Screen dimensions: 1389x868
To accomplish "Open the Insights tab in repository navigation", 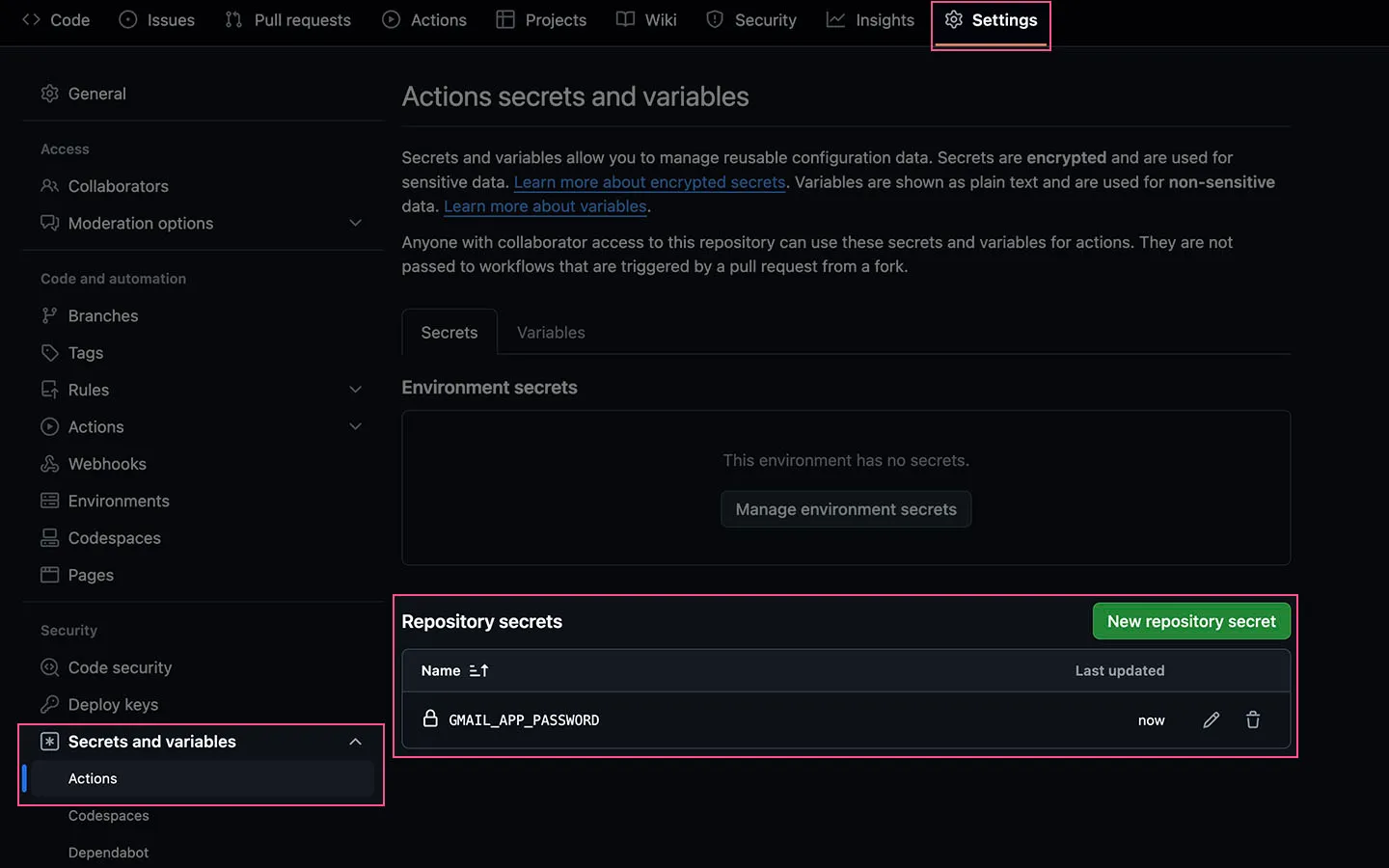I will click(871, 20).
